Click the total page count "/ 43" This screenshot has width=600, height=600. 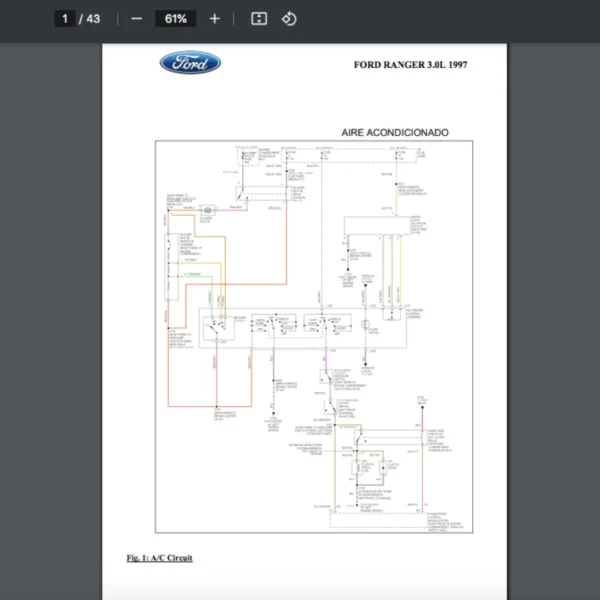[90, 19]
